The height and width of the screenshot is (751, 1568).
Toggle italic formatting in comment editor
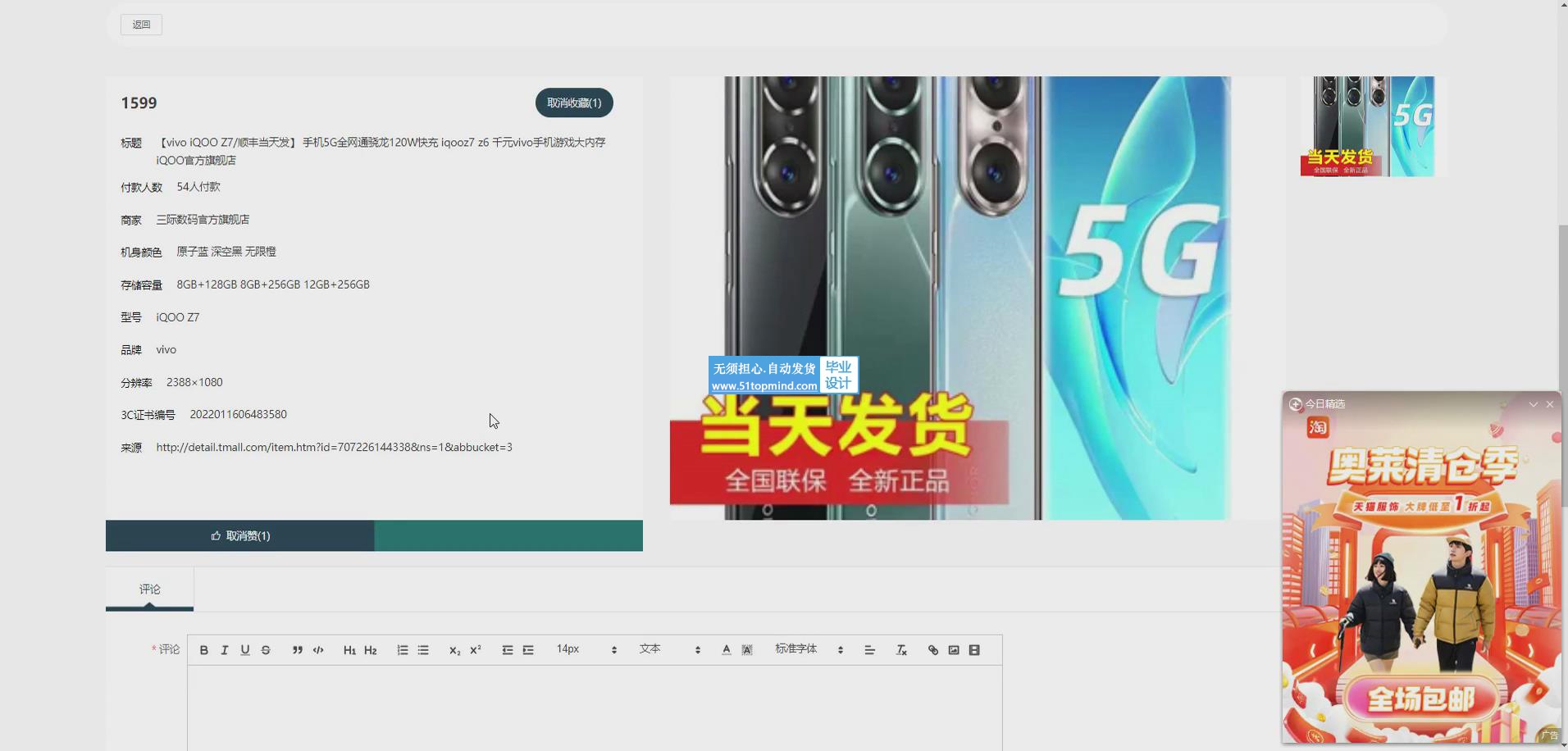point(224,650)
